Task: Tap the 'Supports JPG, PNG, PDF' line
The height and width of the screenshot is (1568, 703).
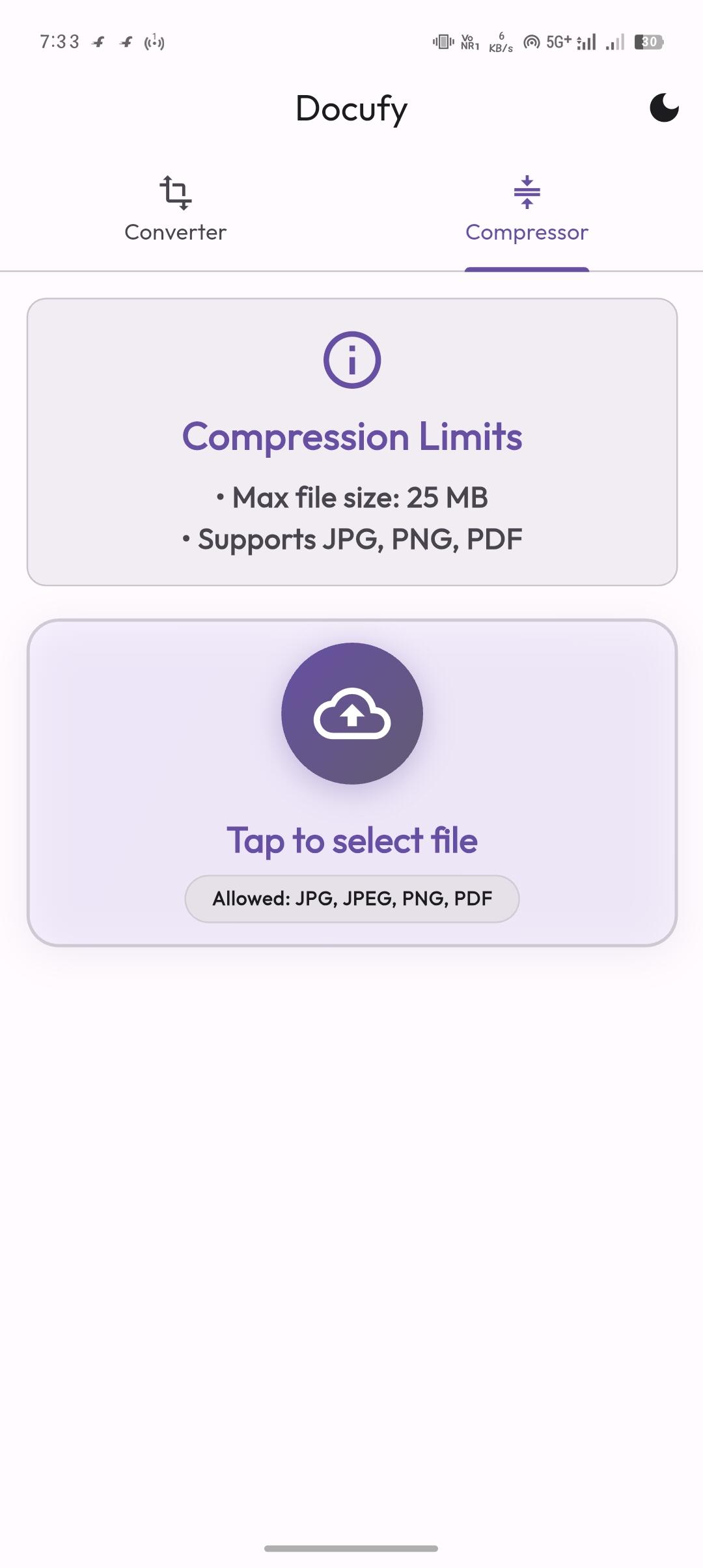Action: 352,539
